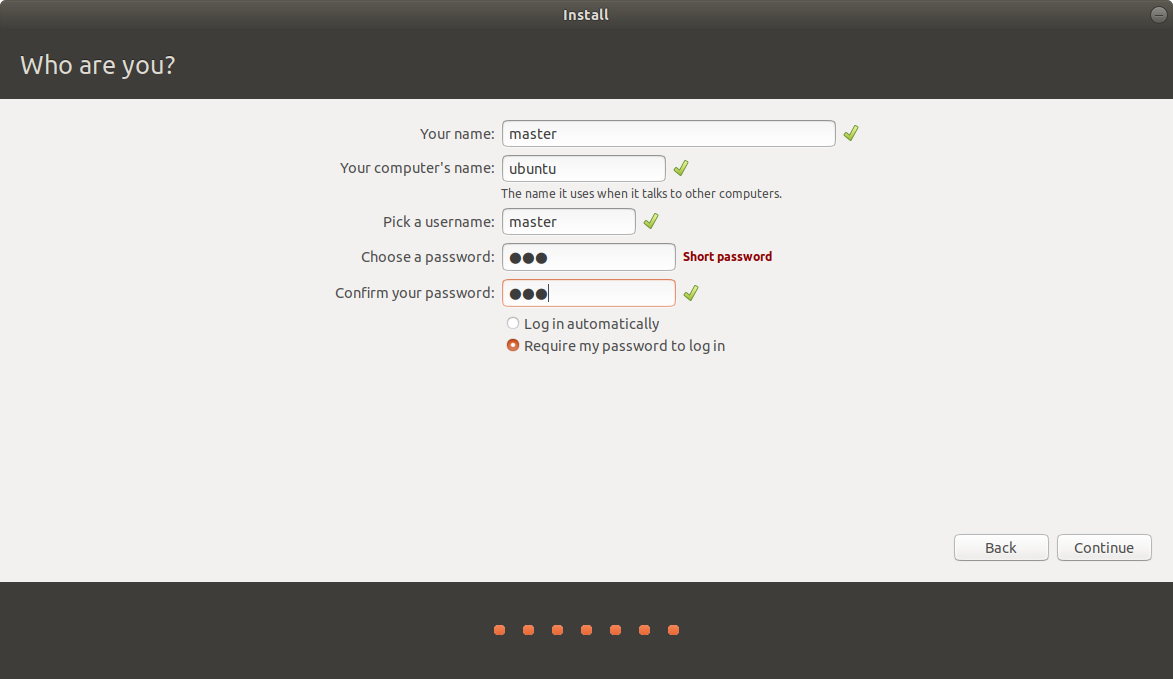Select the Log in automatically option
Screen dimensions: 1173x679
[584, 324]
